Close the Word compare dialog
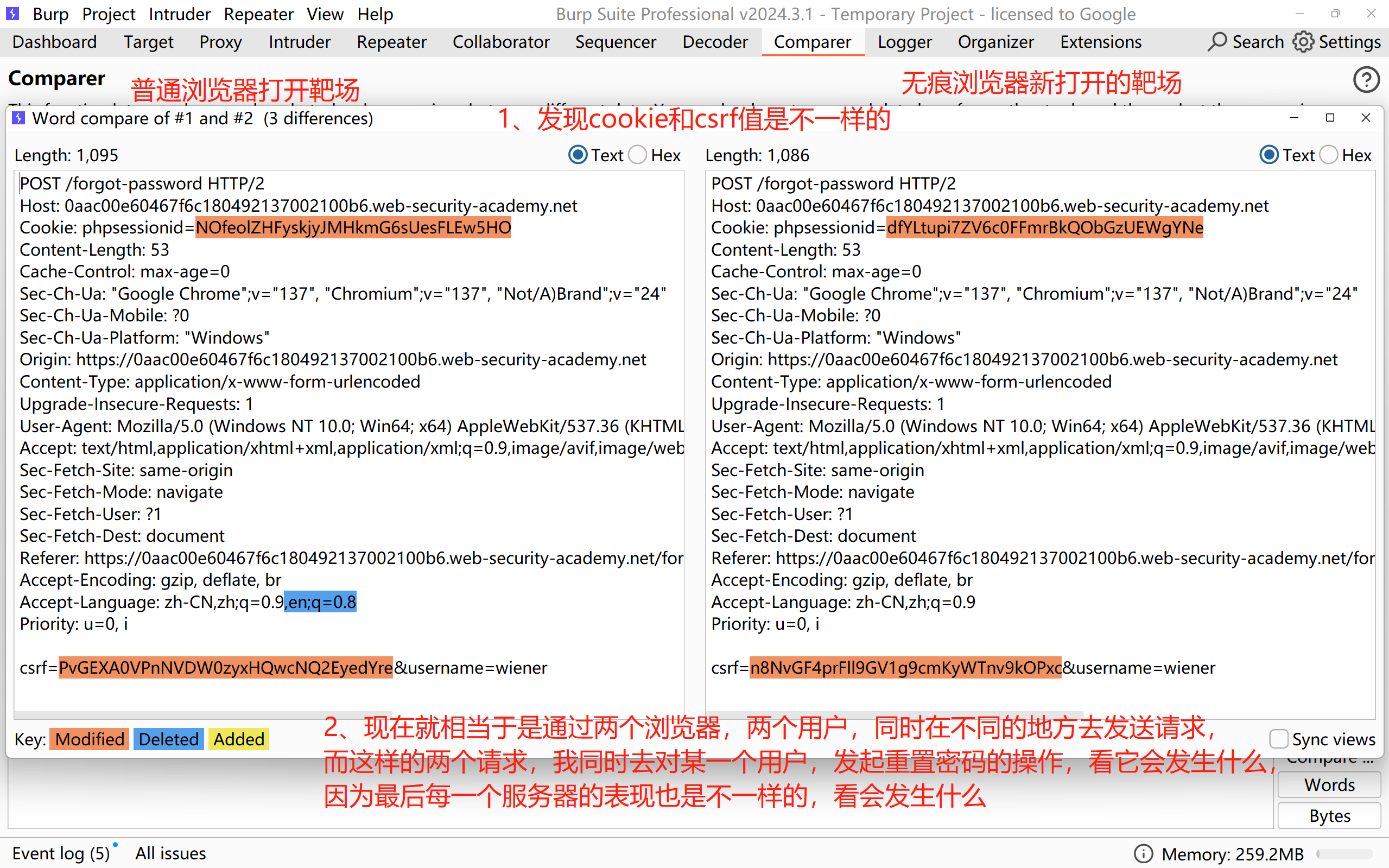Screen dimensions: 1389x868 pyautogui.click(x=1366, y=118)
